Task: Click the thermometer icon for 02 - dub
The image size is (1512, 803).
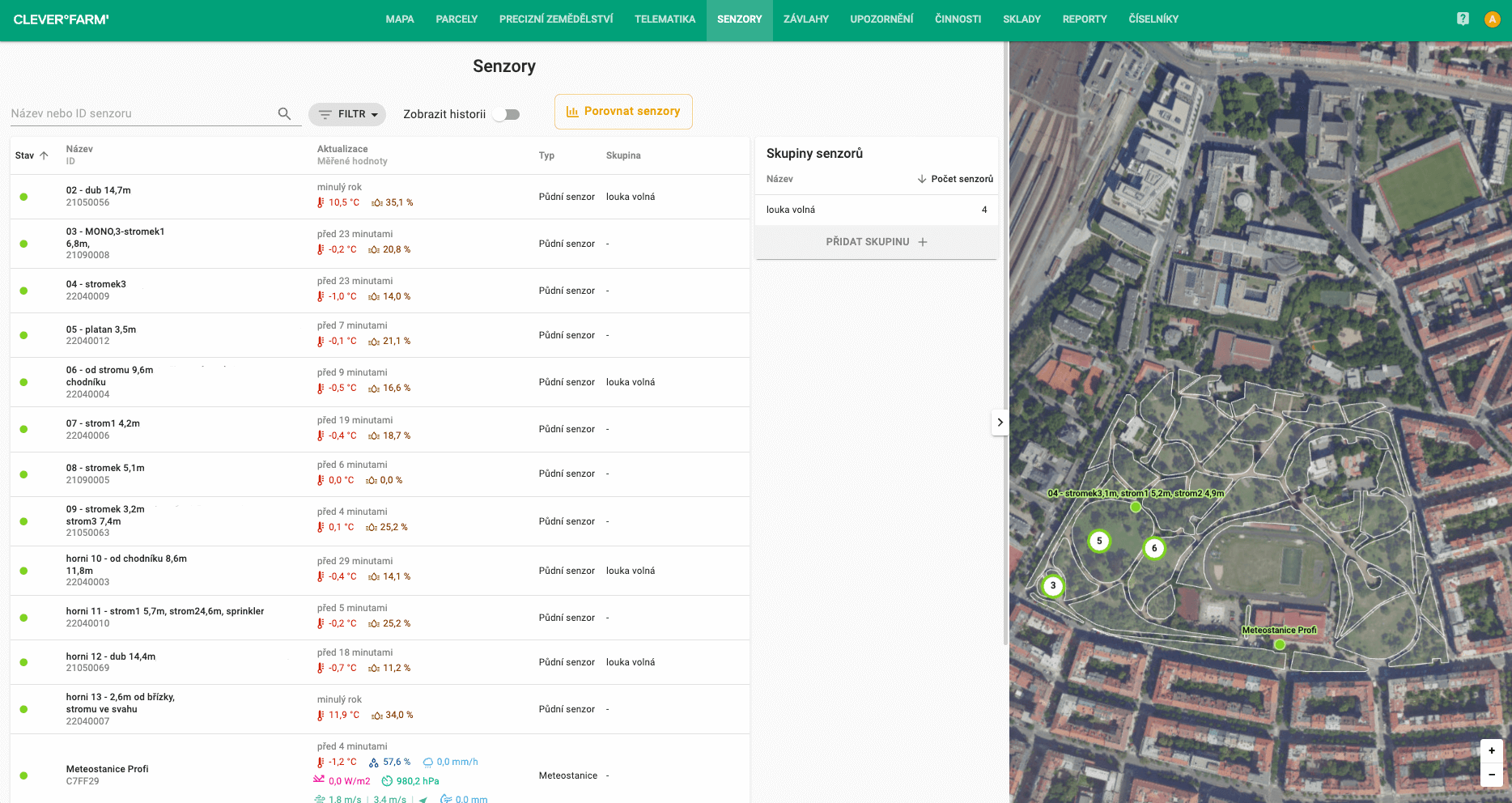Action: click(321, 202)
